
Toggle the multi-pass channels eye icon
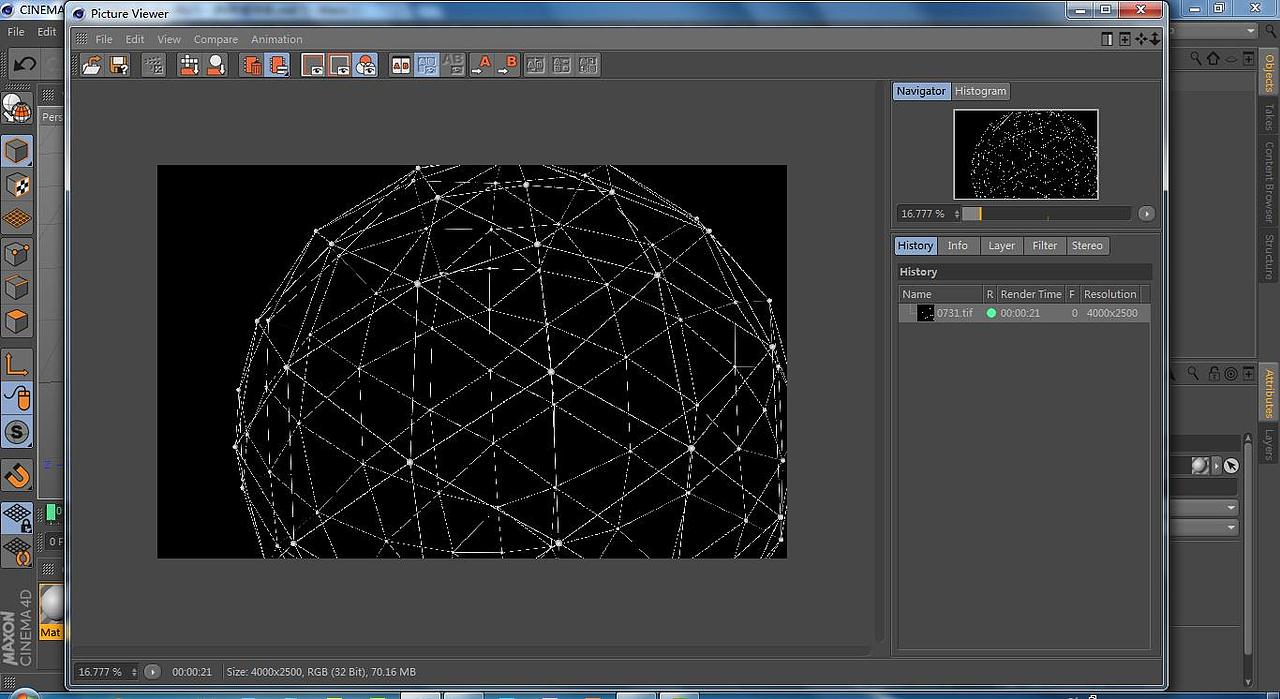tap(365, 65)
